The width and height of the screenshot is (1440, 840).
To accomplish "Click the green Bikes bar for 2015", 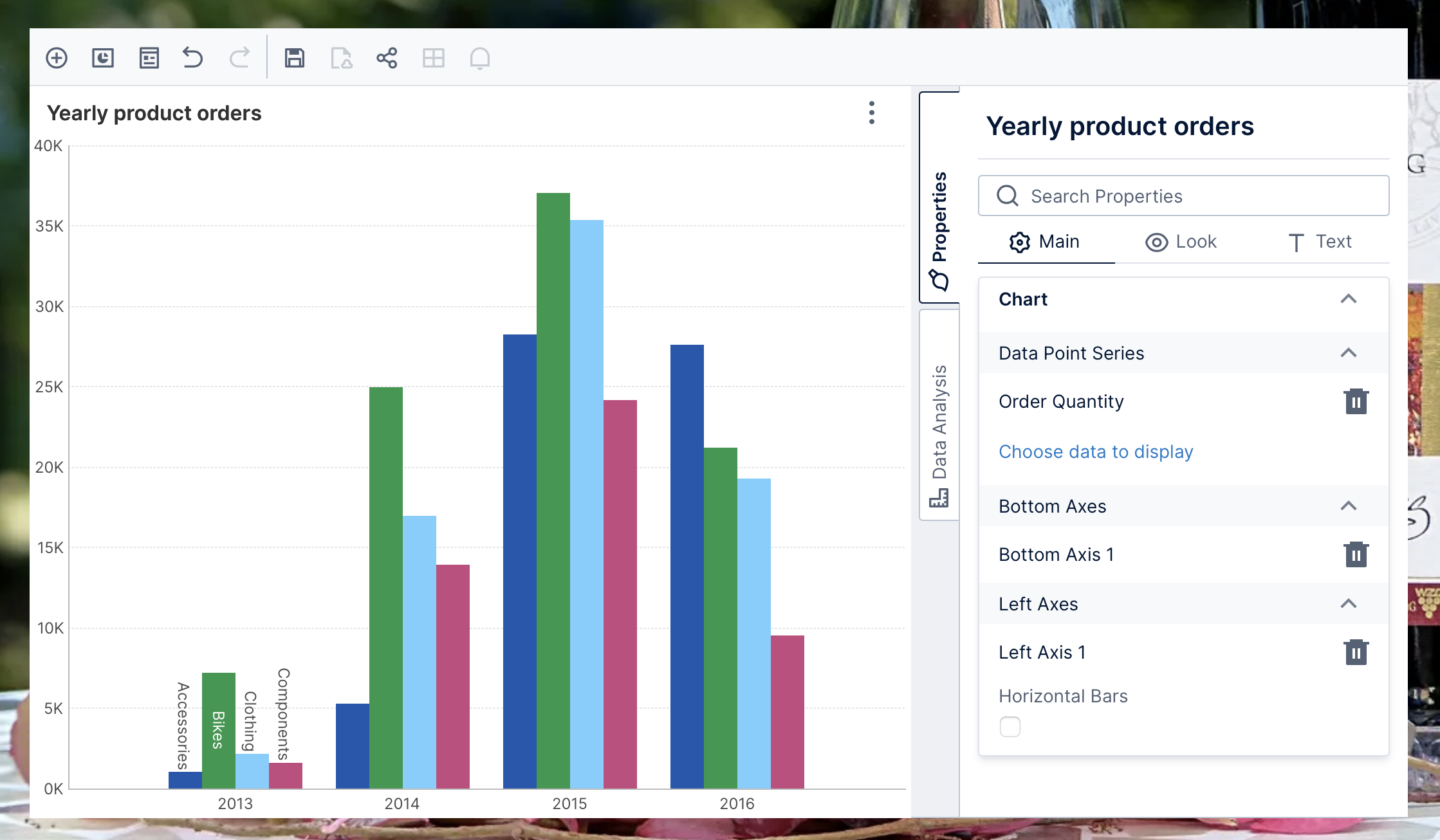I will (553, 491).
